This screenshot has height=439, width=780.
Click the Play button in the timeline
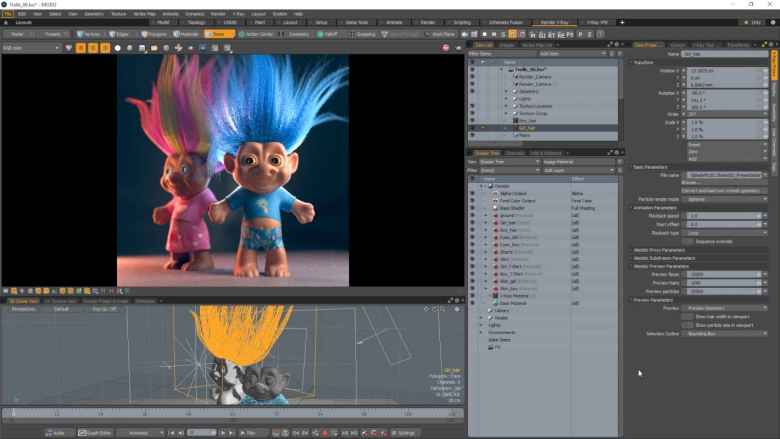pos(246,433)
